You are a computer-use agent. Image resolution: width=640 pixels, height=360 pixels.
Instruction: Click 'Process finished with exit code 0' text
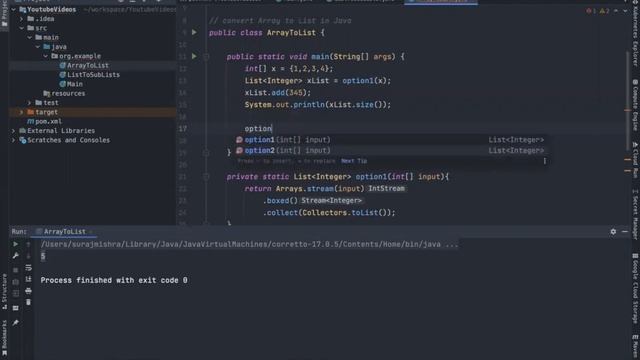(x=114, y=280)
